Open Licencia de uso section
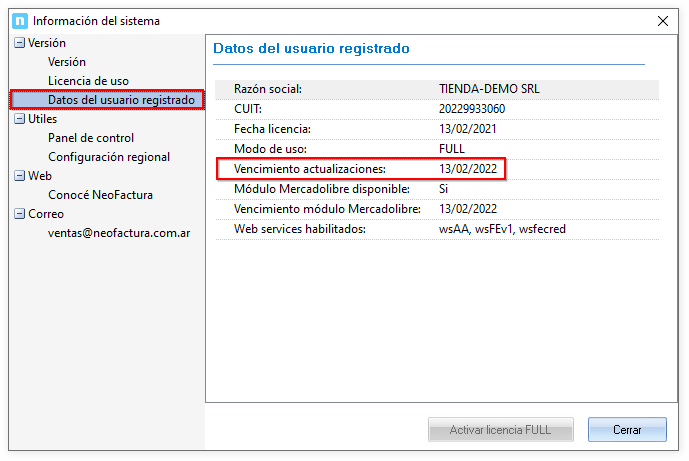This screenshot has width=689, height=461. 88,81
